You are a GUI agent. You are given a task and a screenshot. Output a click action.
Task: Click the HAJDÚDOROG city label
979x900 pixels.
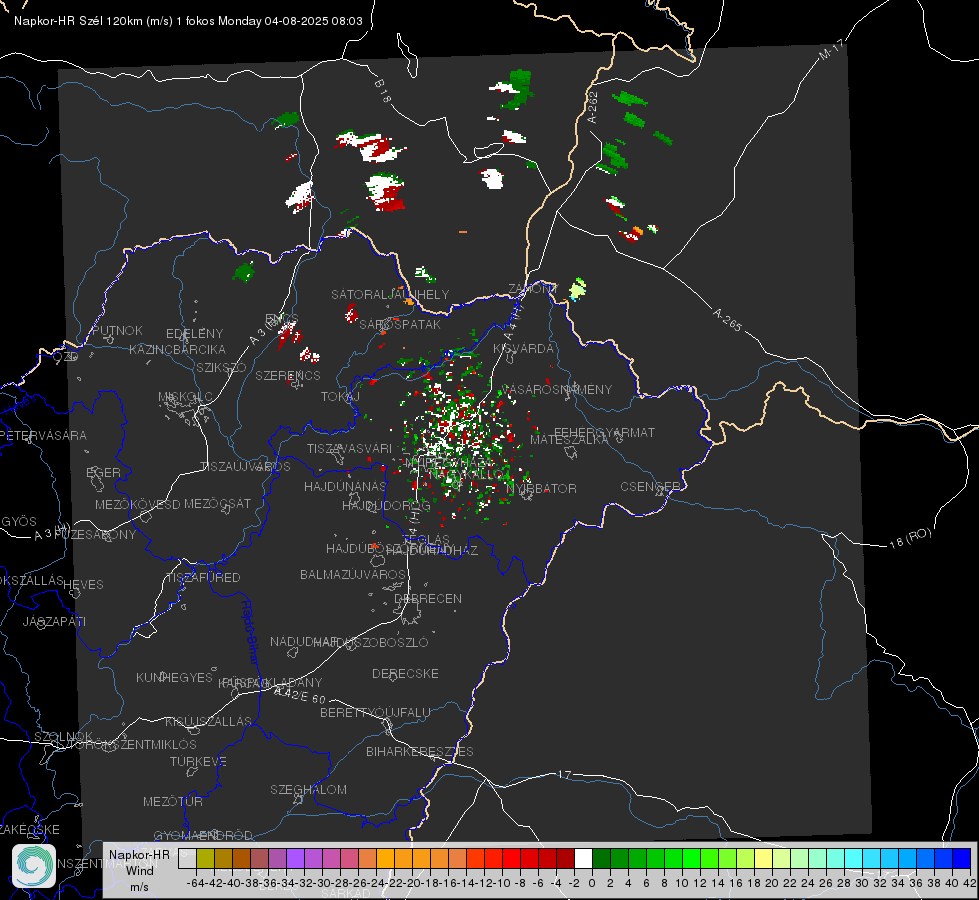386,505
